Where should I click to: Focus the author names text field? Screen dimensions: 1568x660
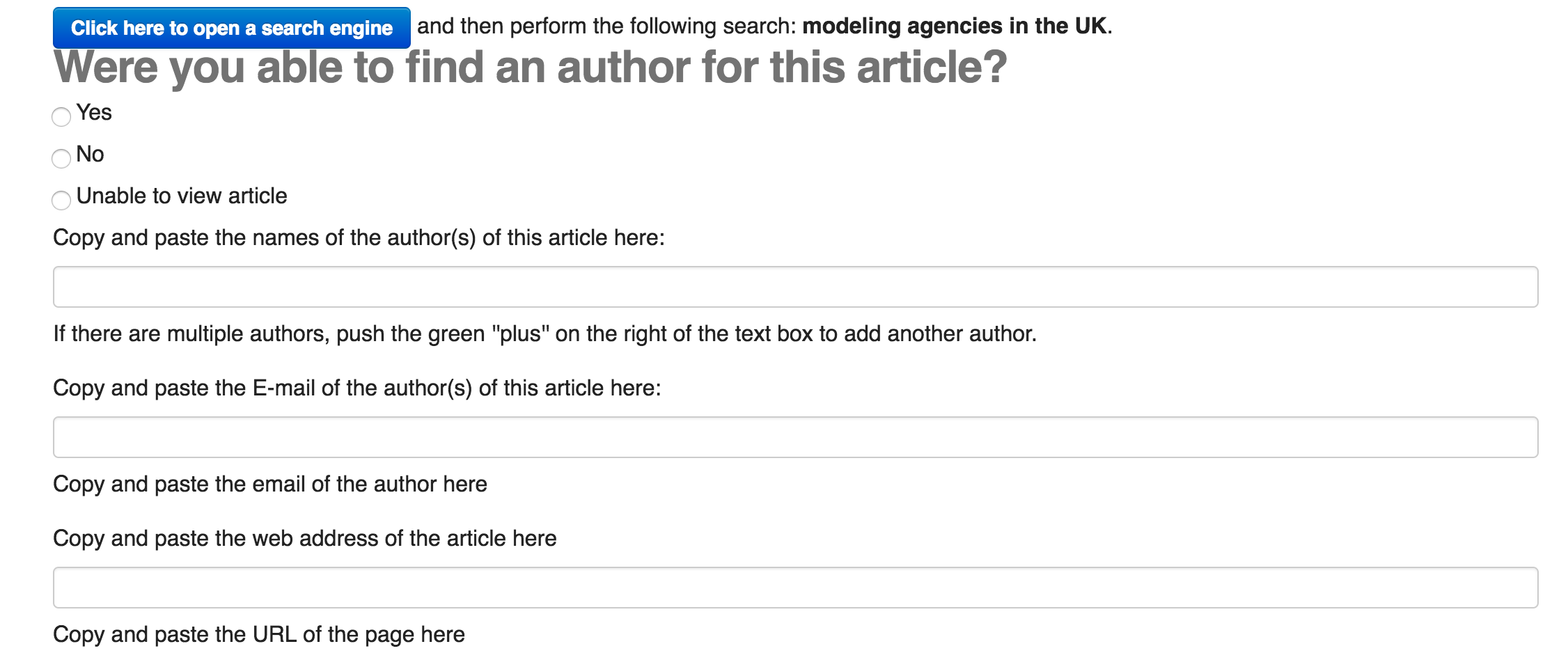(795, 287)
